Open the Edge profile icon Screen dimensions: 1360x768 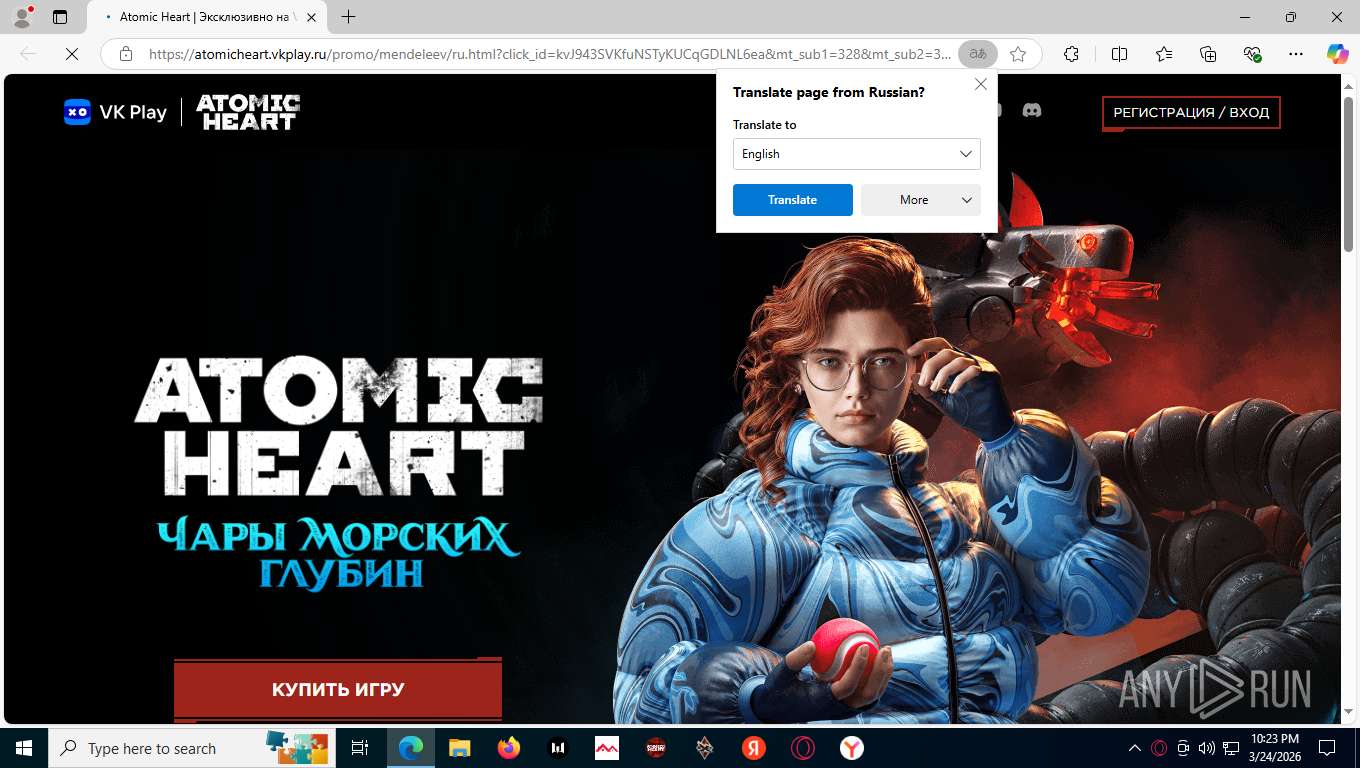click(22, 17)
